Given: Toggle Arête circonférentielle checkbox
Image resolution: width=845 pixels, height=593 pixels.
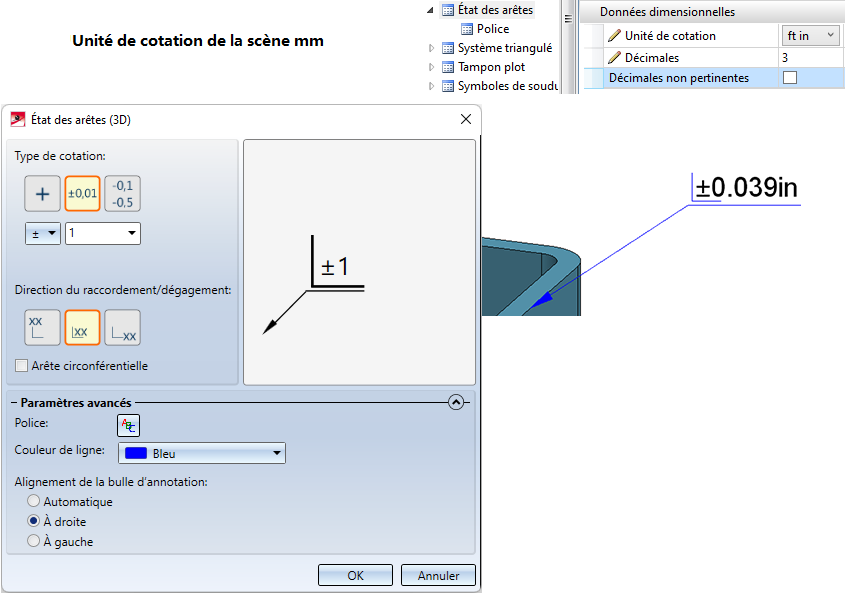Looking at the screenshot, I should (22, 366).
